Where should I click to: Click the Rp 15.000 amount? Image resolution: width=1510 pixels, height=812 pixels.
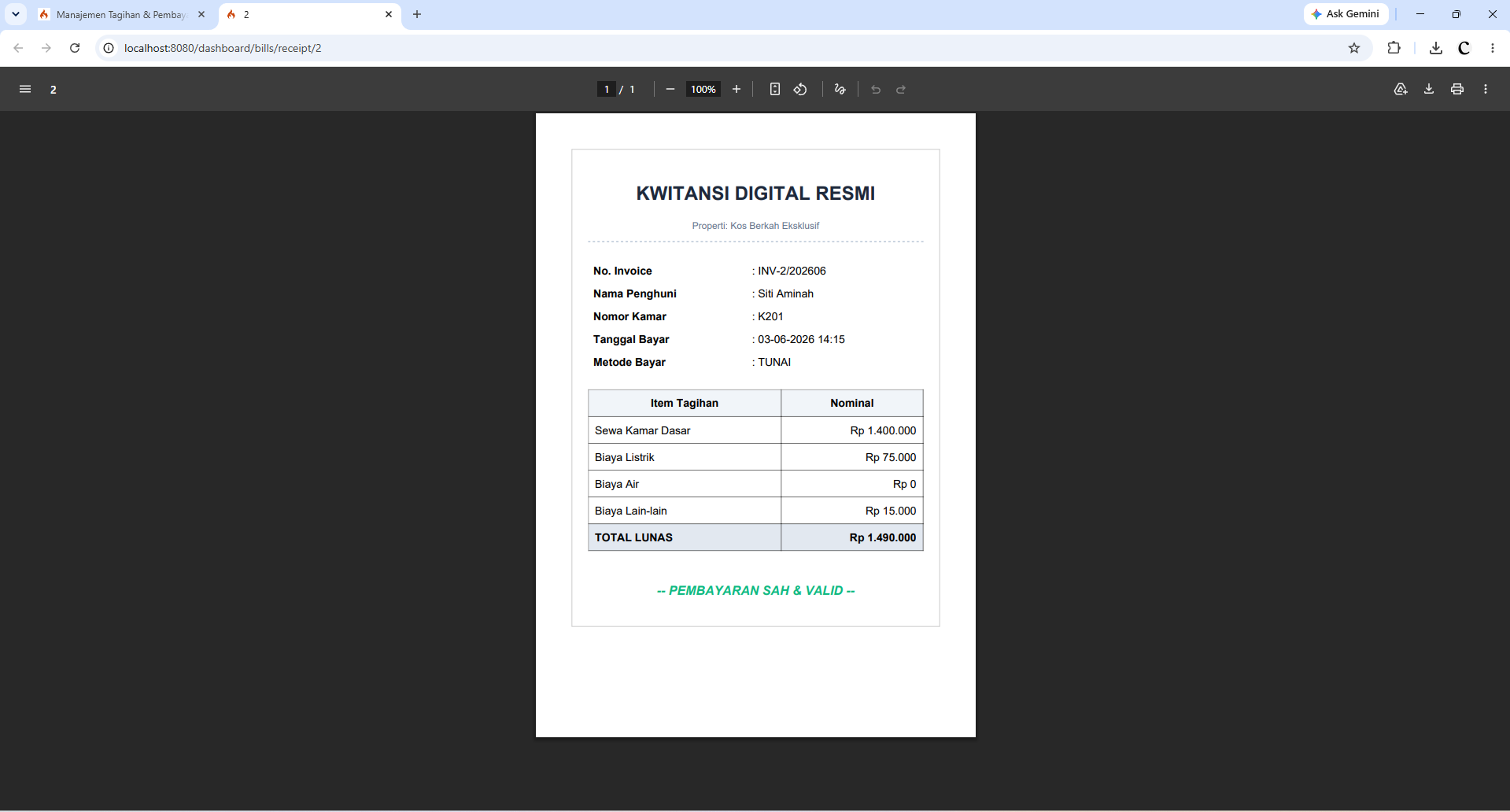coord(891,511)
